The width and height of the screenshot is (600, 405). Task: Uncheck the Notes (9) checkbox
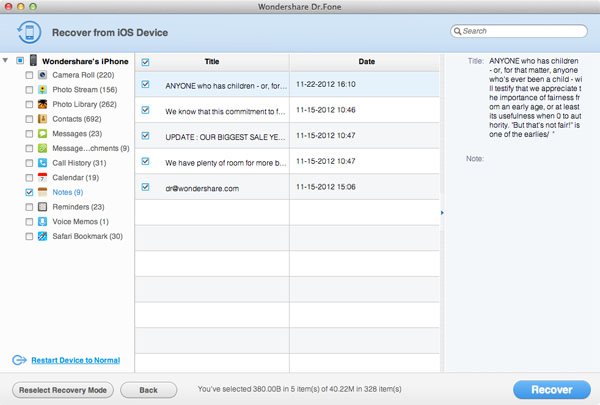[x=29, y=192]
